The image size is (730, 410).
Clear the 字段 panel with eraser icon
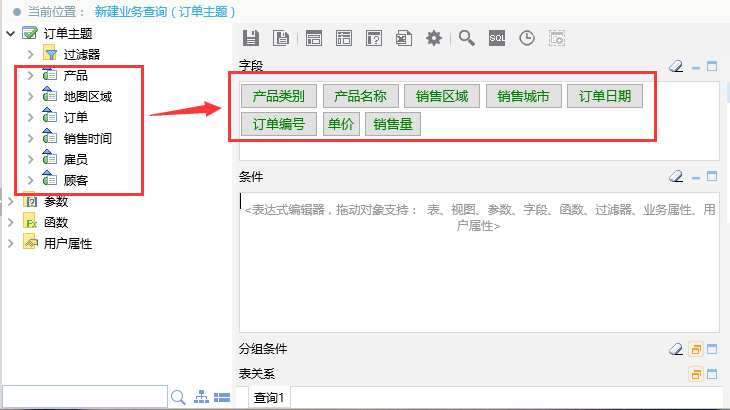coord(676,67)
